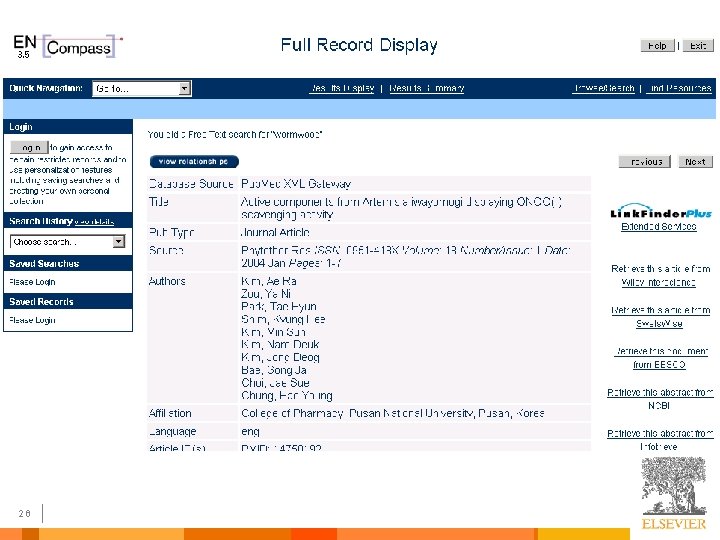Select author Kim, Ae Ra
Screen dimensions: 720x540
269,281
